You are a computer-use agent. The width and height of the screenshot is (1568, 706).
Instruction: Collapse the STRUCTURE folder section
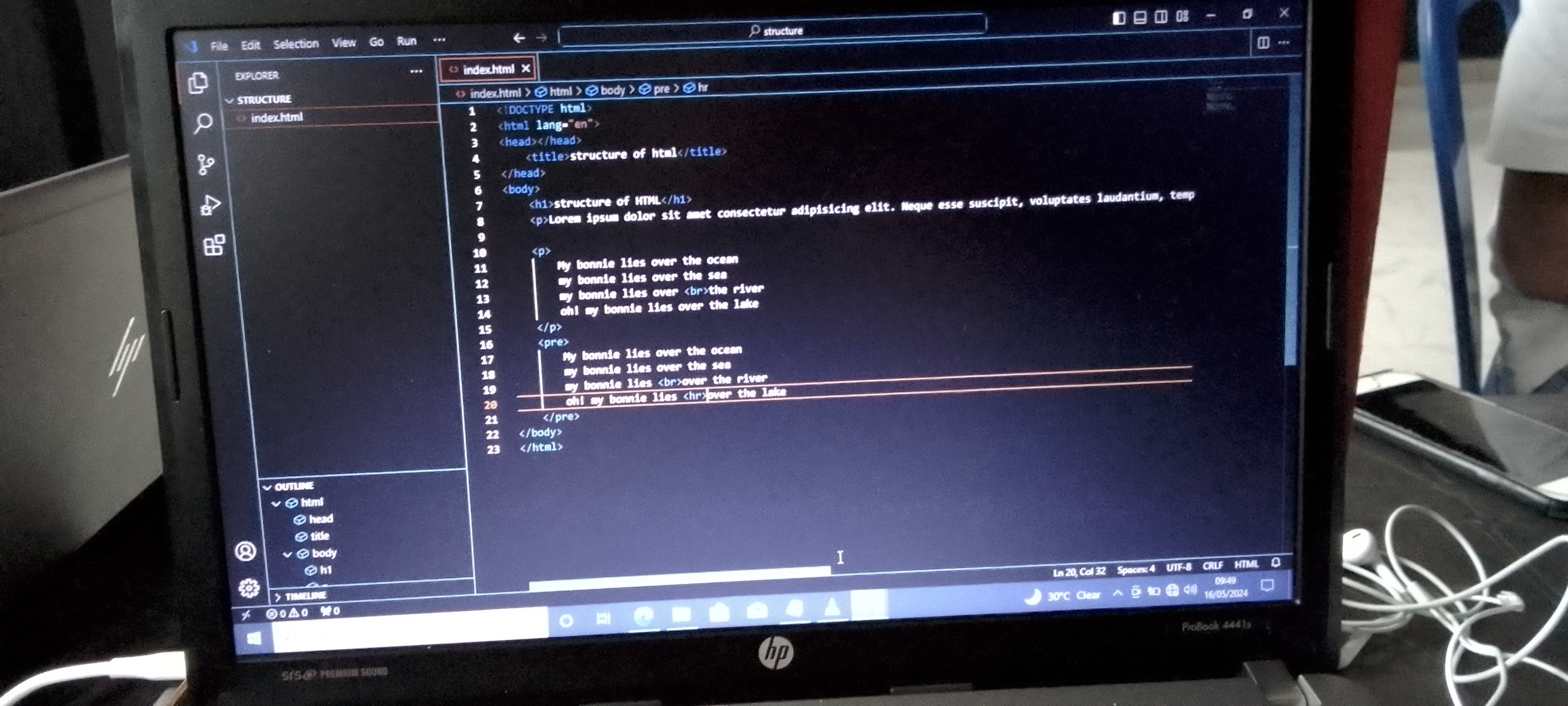click(264, 100)
